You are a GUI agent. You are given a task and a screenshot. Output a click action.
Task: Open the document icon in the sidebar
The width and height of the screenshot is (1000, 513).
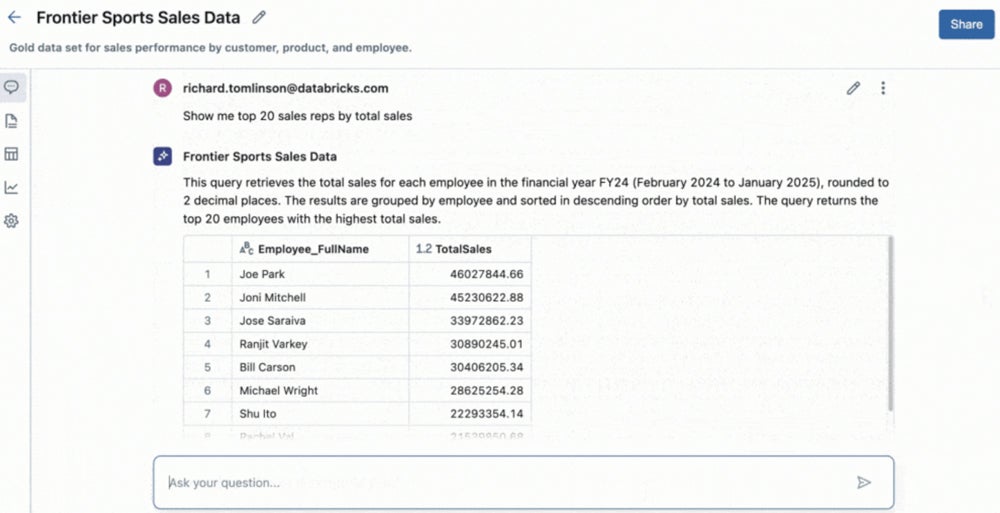tap(11, 121)
